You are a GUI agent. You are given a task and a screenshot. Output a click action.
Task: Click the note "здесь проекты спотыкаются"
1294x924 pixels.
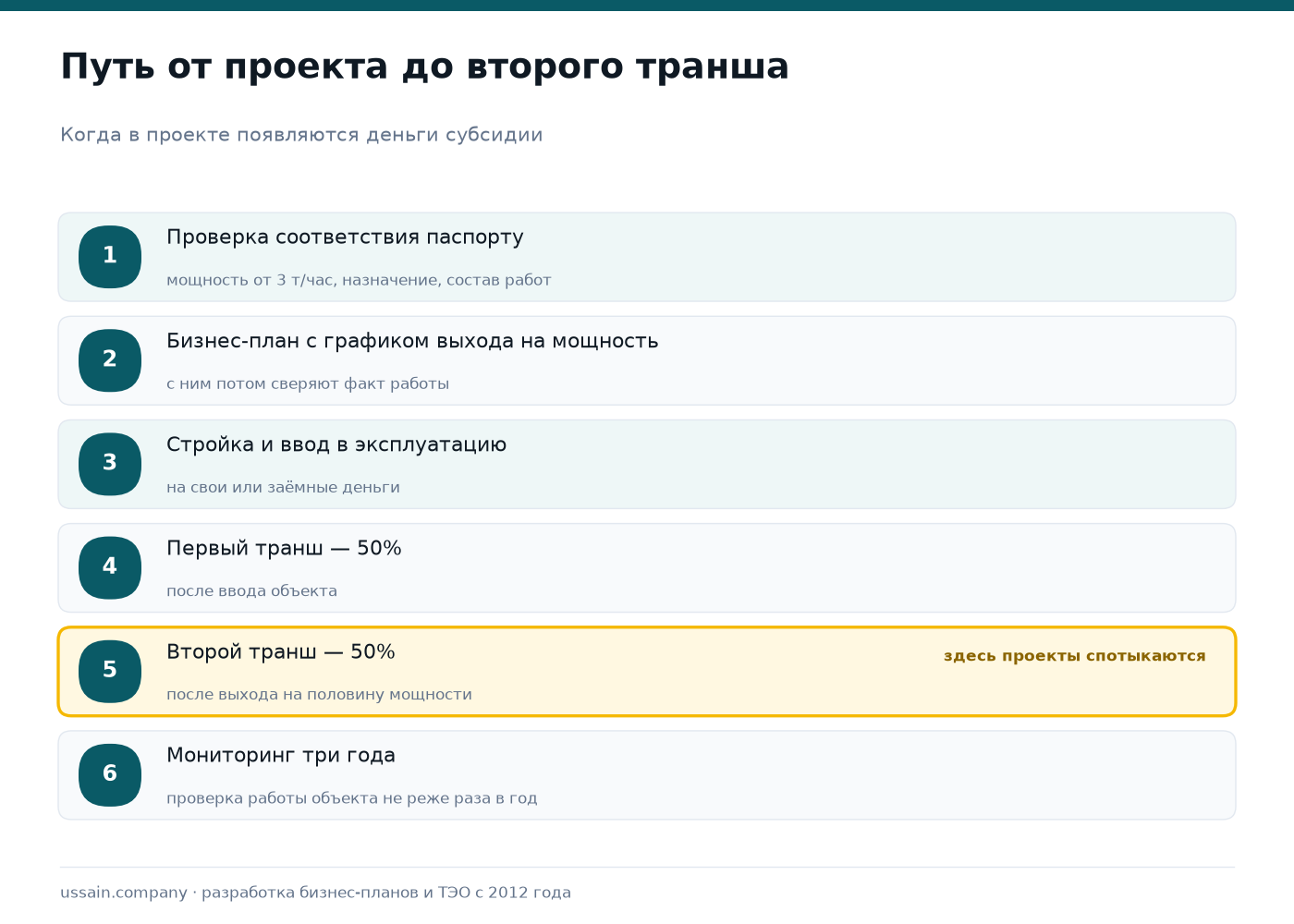tap(1075, 656)
